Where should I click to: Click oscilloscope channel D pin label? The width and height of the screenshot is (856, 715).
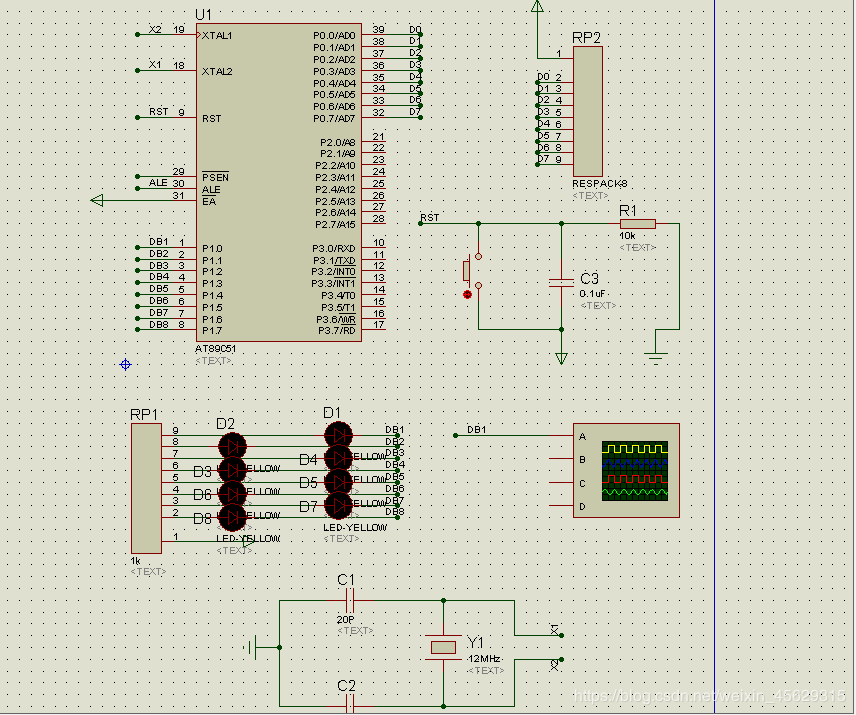coord(582,507)
